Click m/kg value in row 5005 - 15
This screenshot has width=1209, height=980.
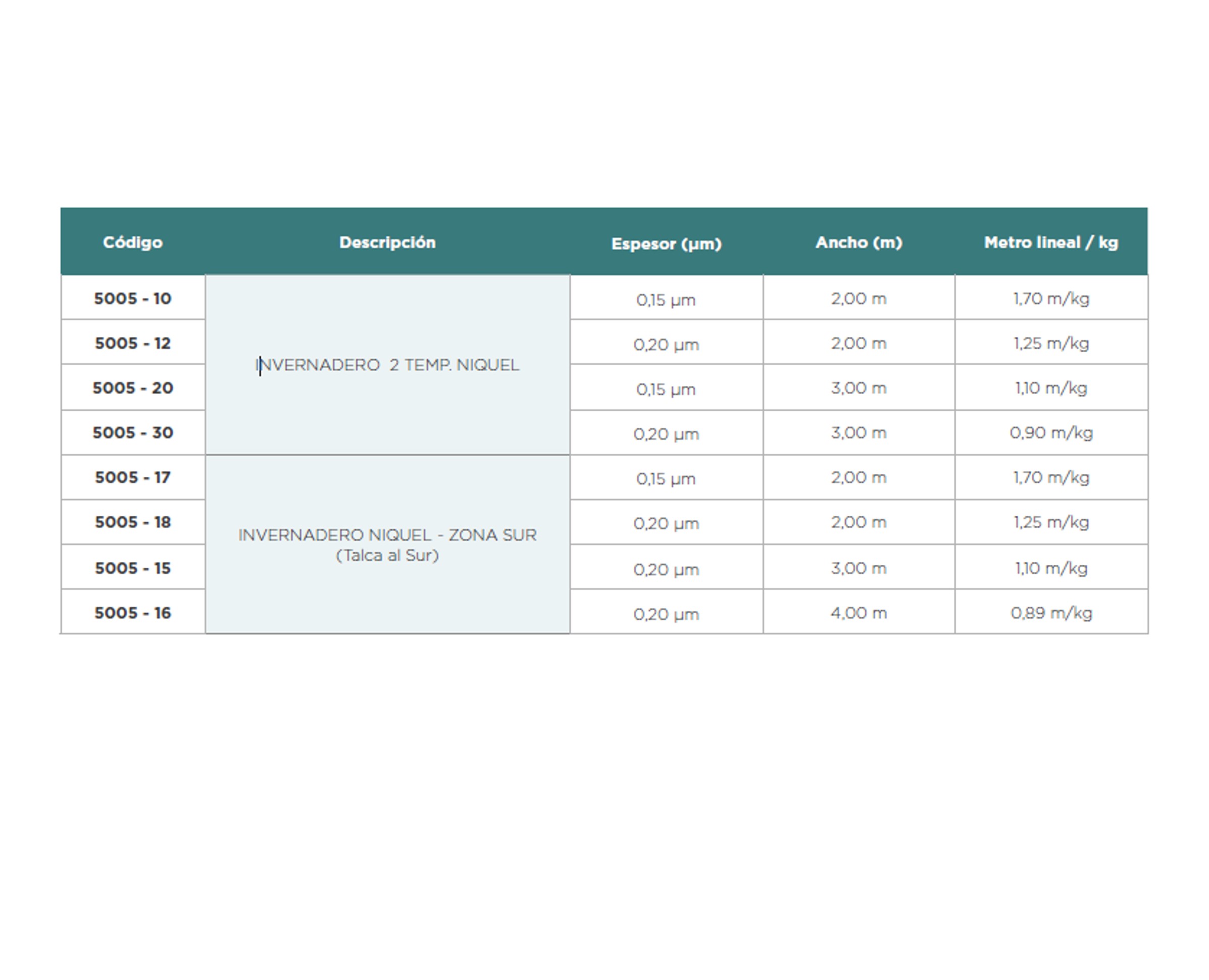1051,567
